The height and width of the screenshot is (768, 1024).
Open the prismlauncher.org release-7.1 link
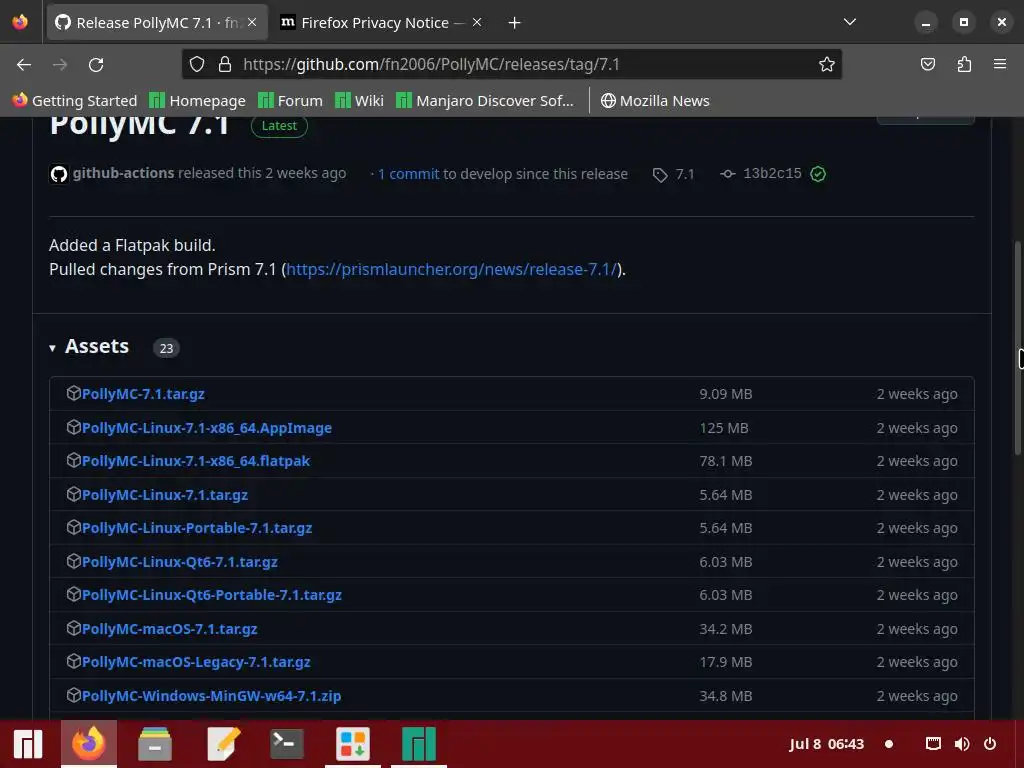451,269
